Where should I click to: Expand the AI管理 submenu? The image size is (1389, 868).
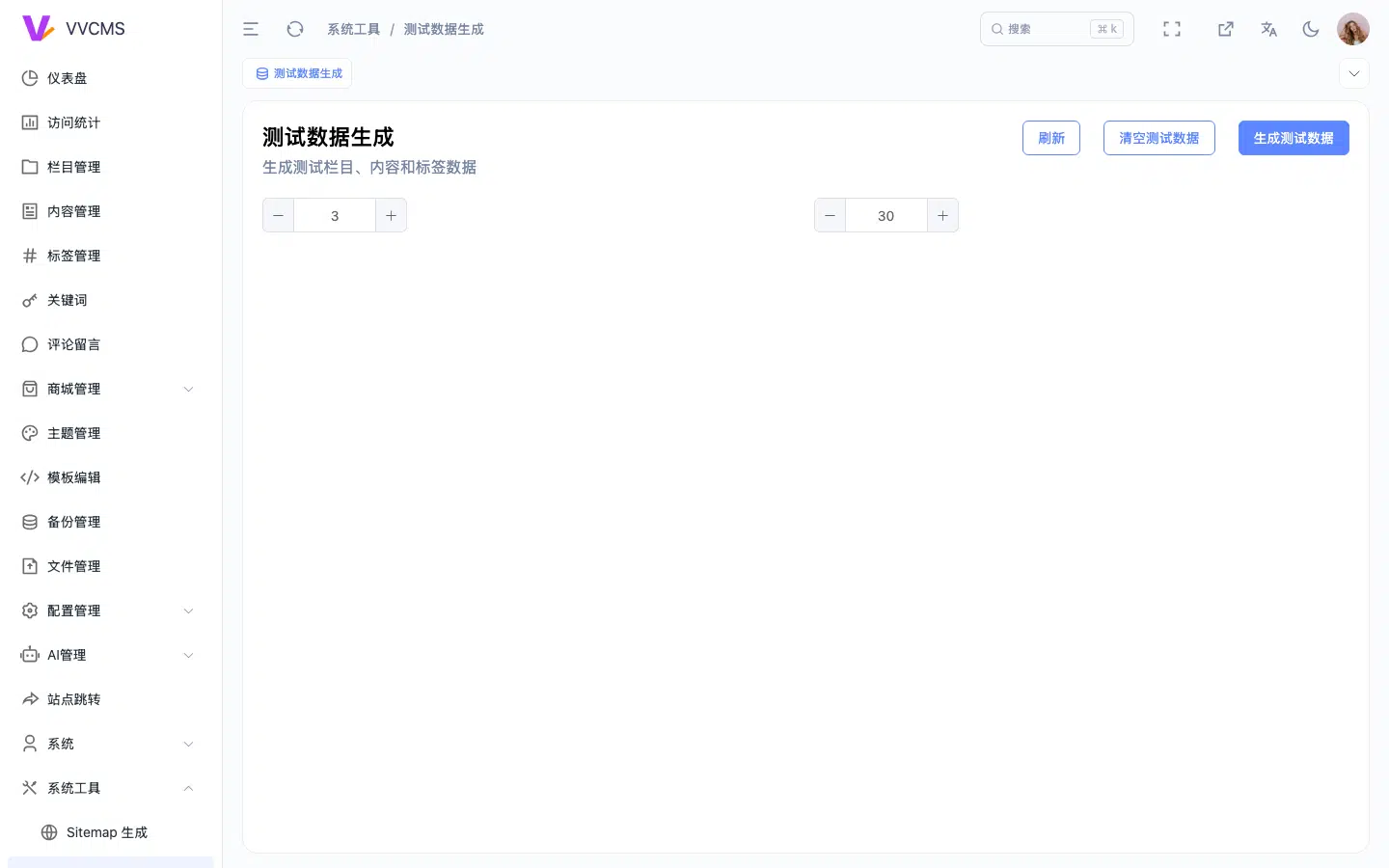tap(111, 655)
